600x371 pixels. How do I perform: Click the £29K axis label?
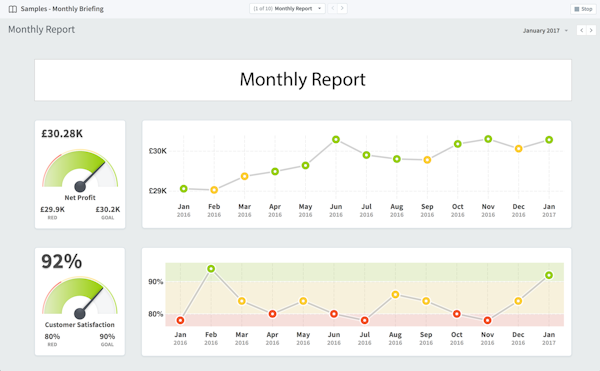pyautogui.click(x=157, y=191)
